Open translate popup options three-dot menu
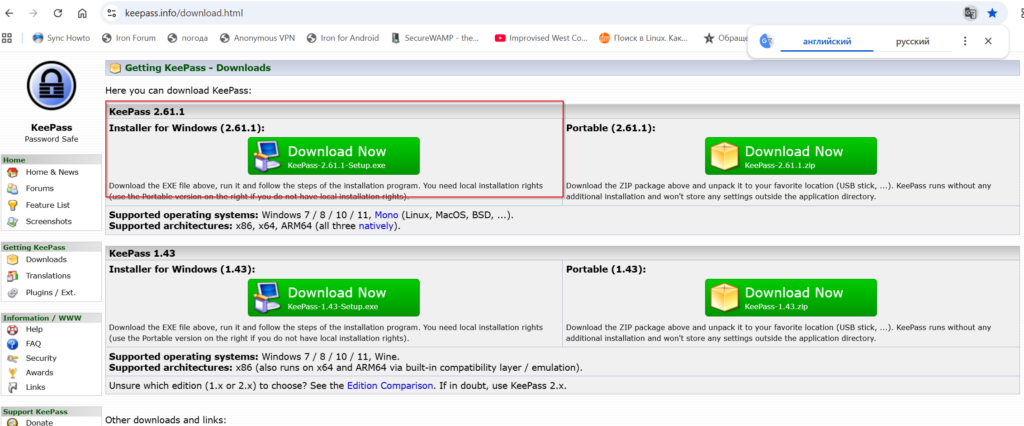This screenshot has width=1024, height=426. 965,41
